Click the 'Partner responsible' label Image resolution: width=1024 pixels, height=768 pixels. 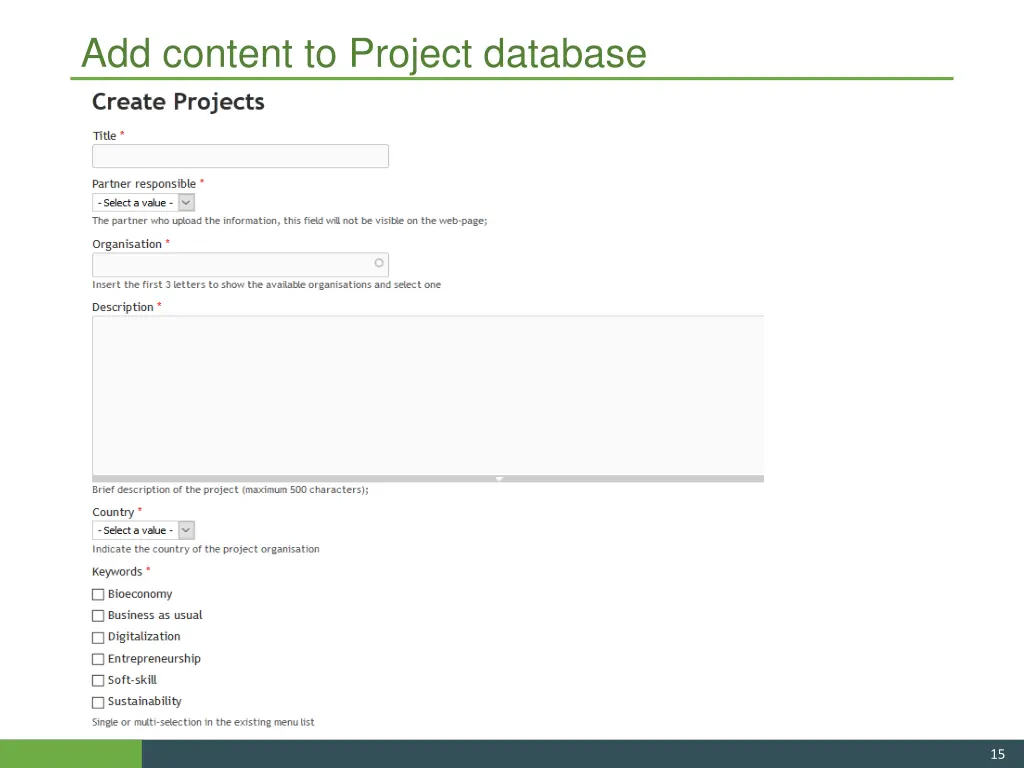pos(144,184)
